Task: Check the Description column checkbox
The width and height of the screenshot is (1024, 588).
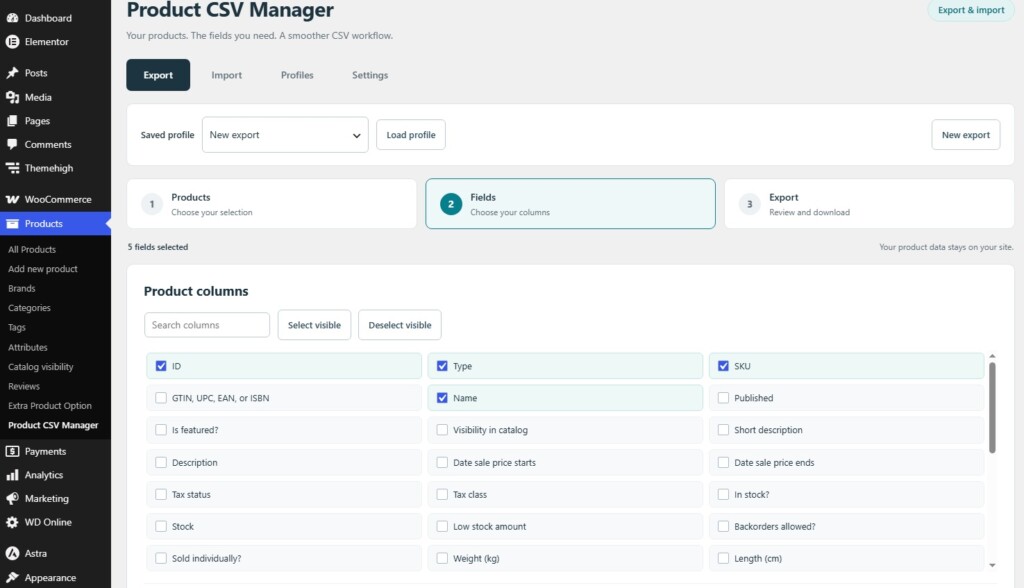Action: click(161, 463)
